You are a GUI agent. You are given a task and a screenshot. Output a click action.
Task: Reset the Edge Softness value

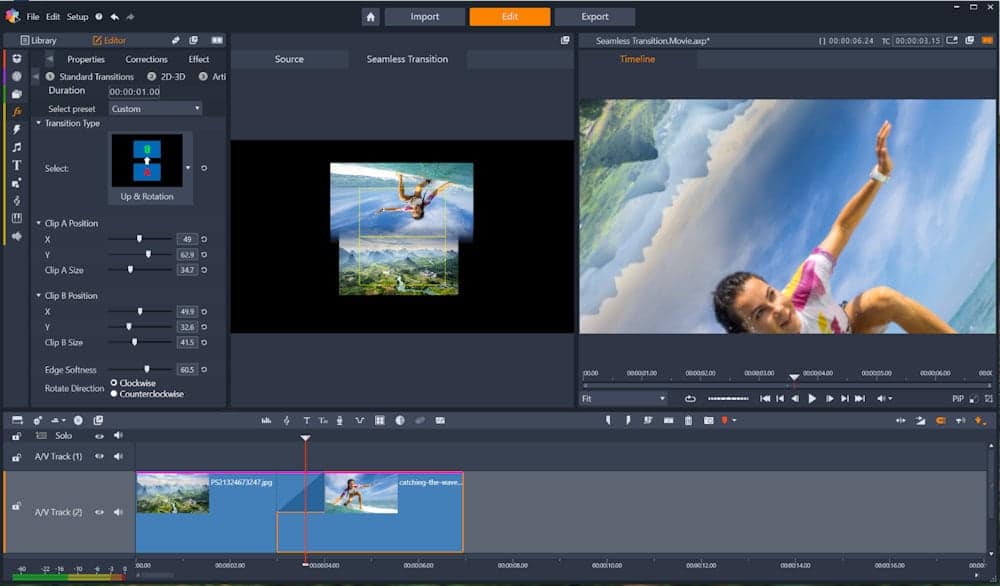(204, 370)
